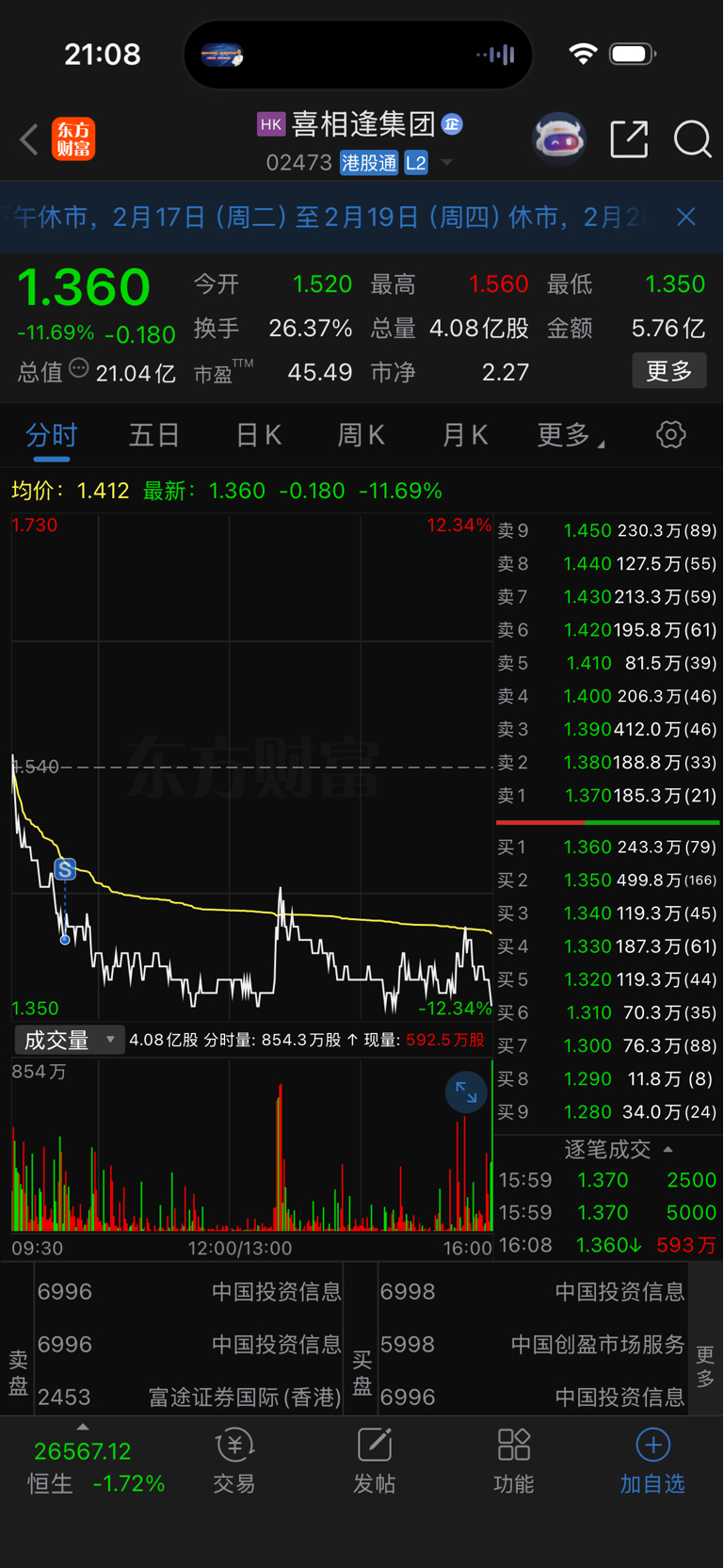Select buy level 买9 at 1.280

[x=607, y=1112]
